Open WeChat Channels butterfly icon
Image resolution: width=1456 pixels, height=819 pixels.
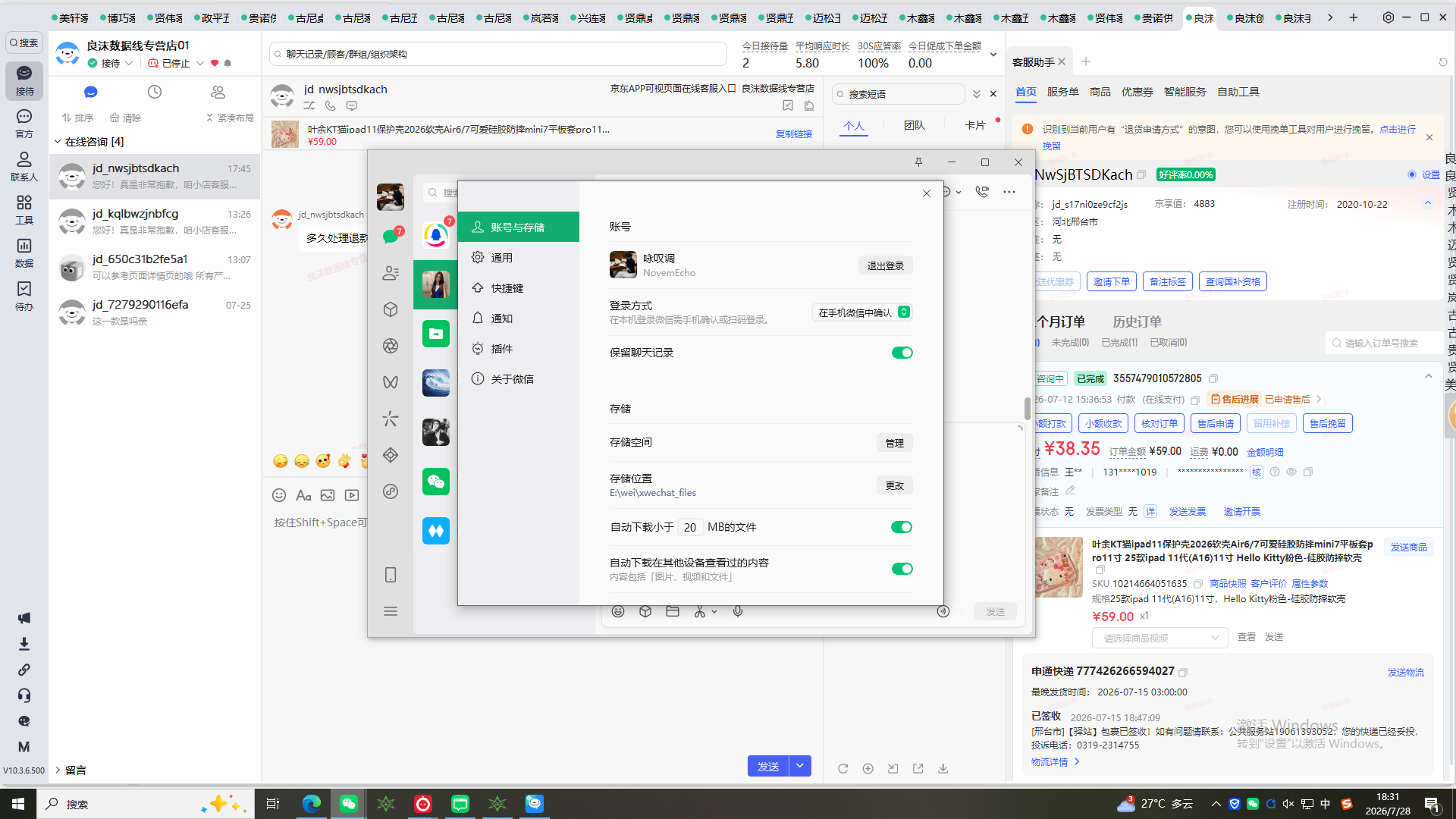[x=391, y=382]
